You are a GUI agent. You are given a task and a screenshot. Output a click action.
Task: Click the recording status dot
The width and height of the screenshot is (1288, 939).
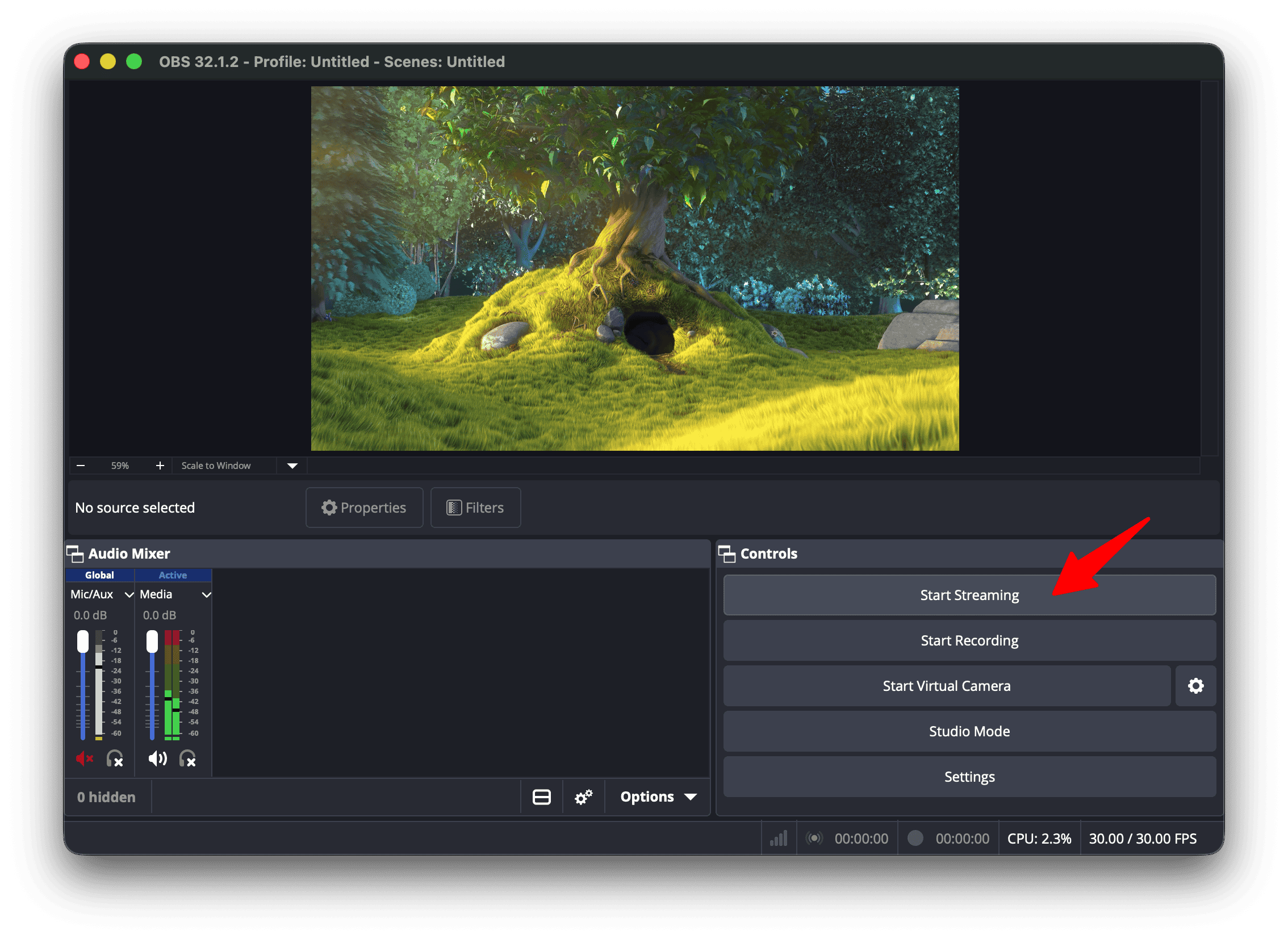[x=915, y=839]
